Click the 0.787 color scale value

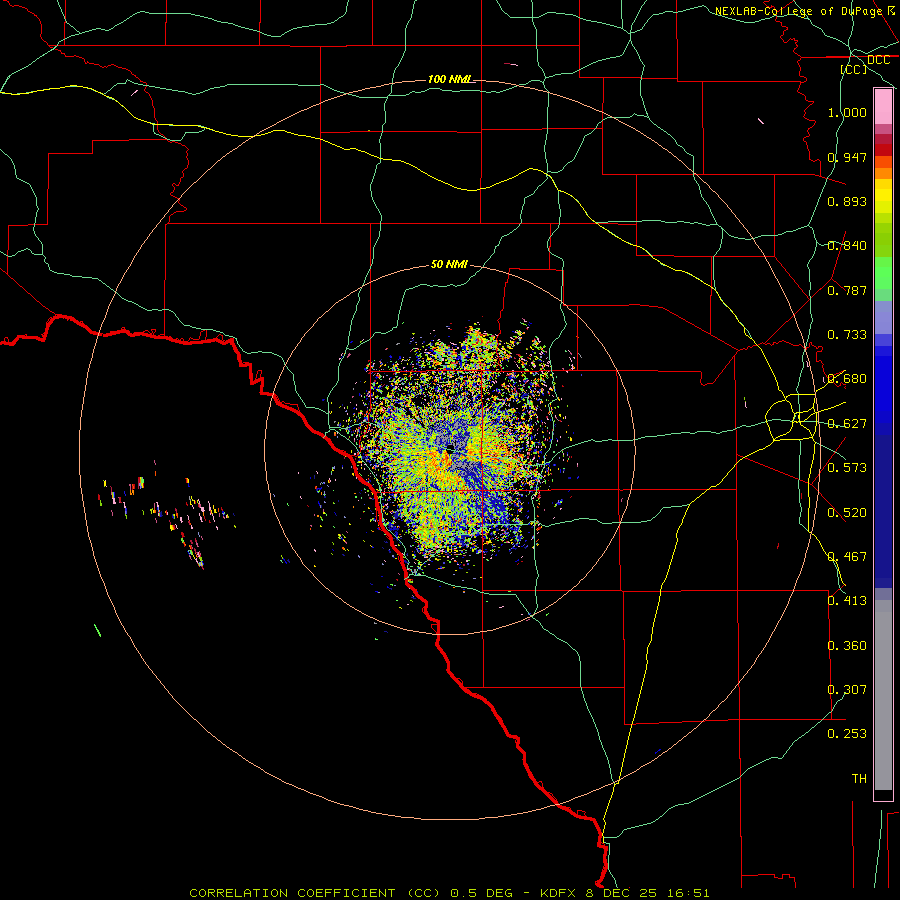pos(847,290)
